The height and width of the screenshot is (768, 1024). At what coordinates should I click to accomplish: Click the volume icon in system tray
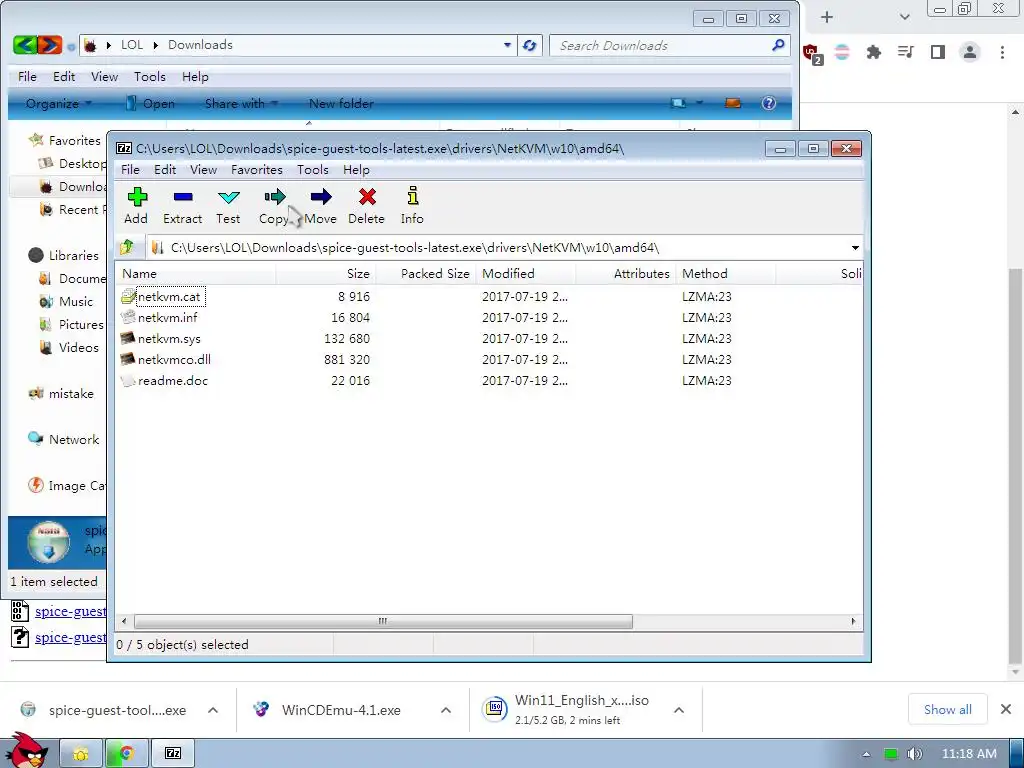coord(914,754)
